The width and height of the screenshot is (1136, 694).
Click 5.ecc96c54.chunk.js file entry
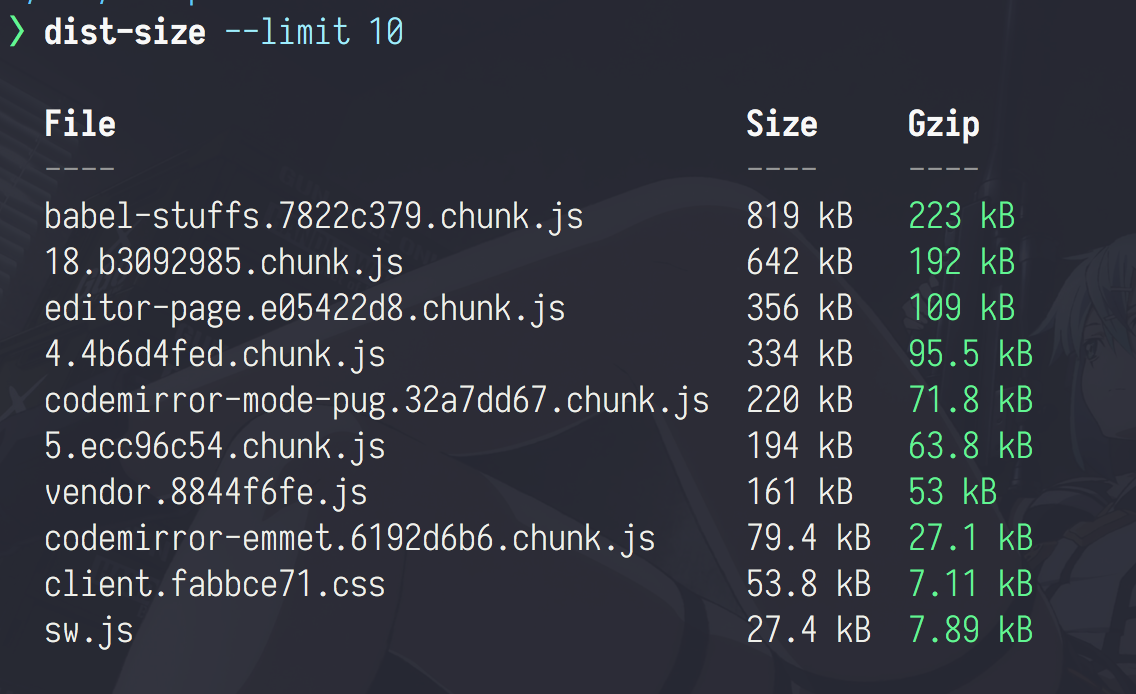(x=215, y=446)
